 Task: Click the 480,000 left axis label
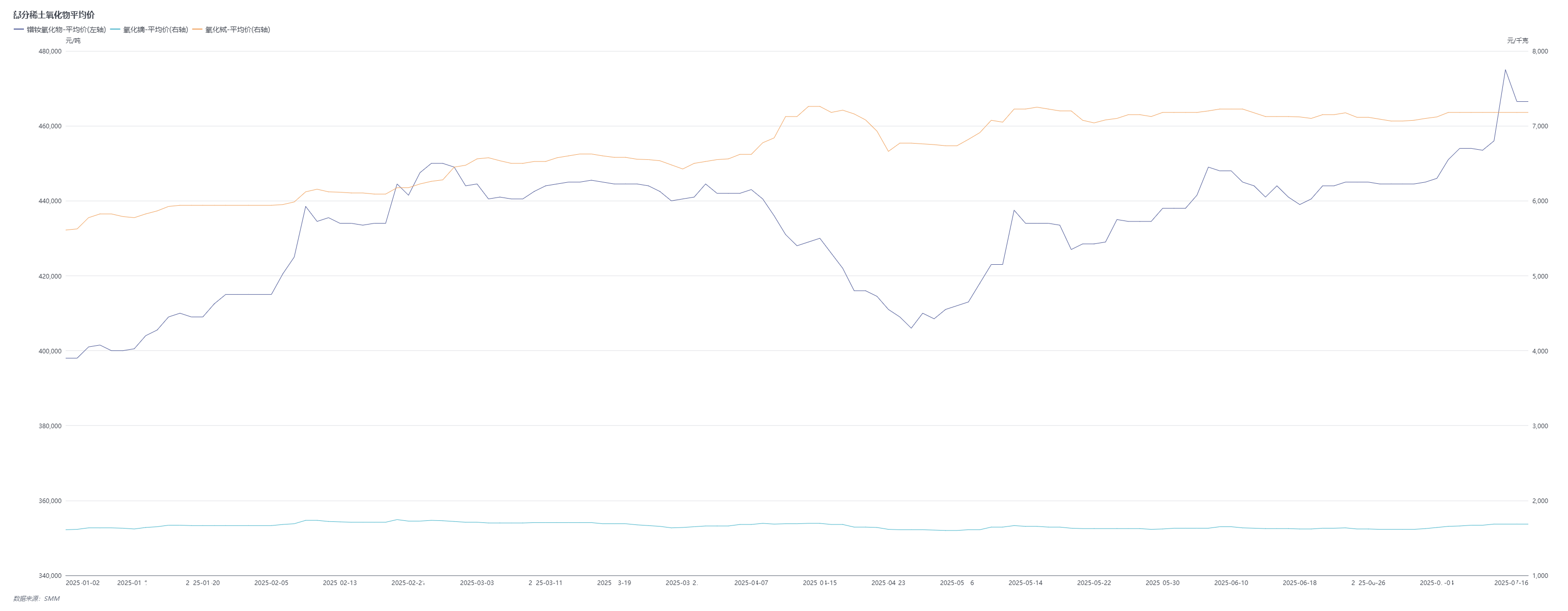tap(50, 51)
